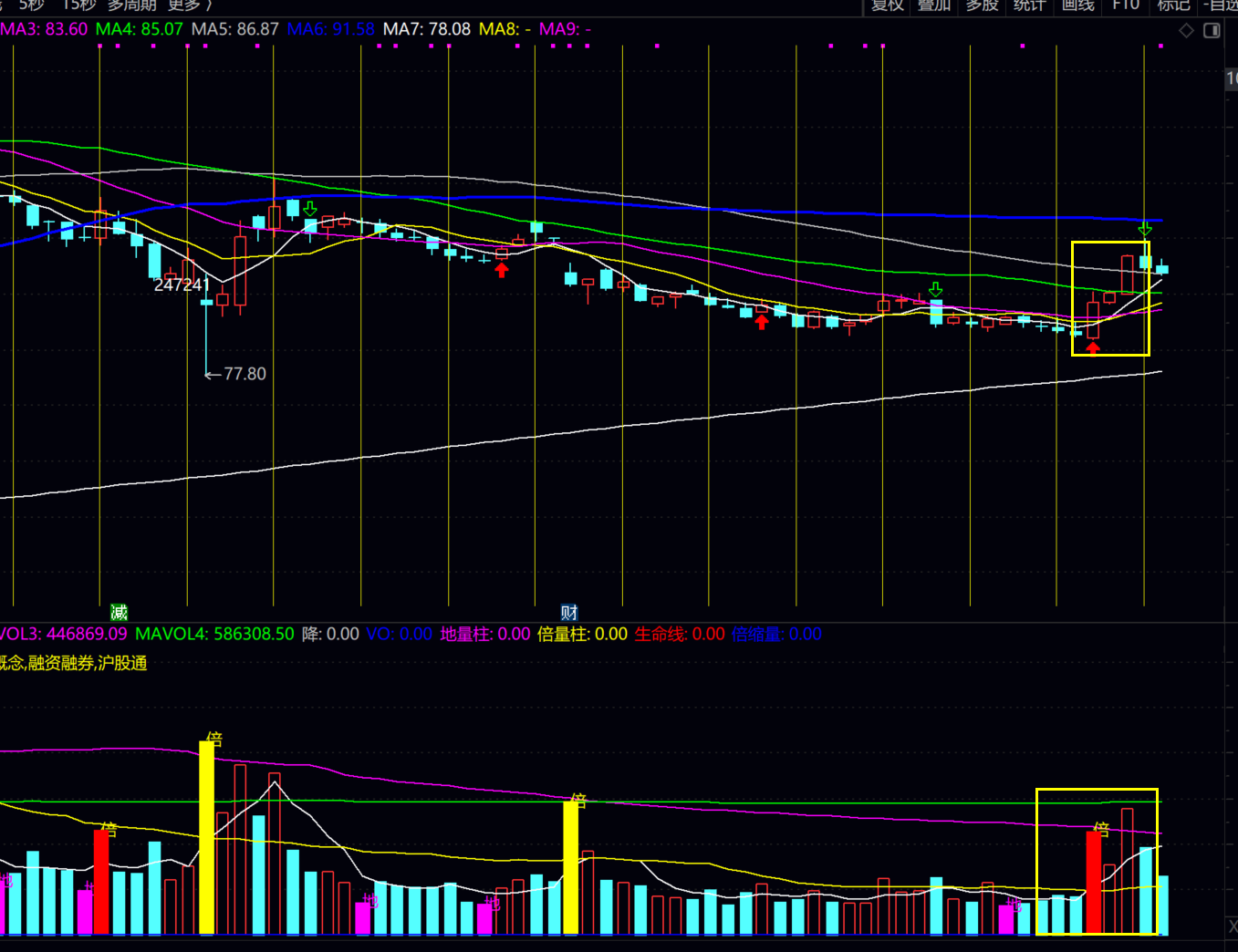
Task: Click the 247241 volume annotation label
Action: 182,285
